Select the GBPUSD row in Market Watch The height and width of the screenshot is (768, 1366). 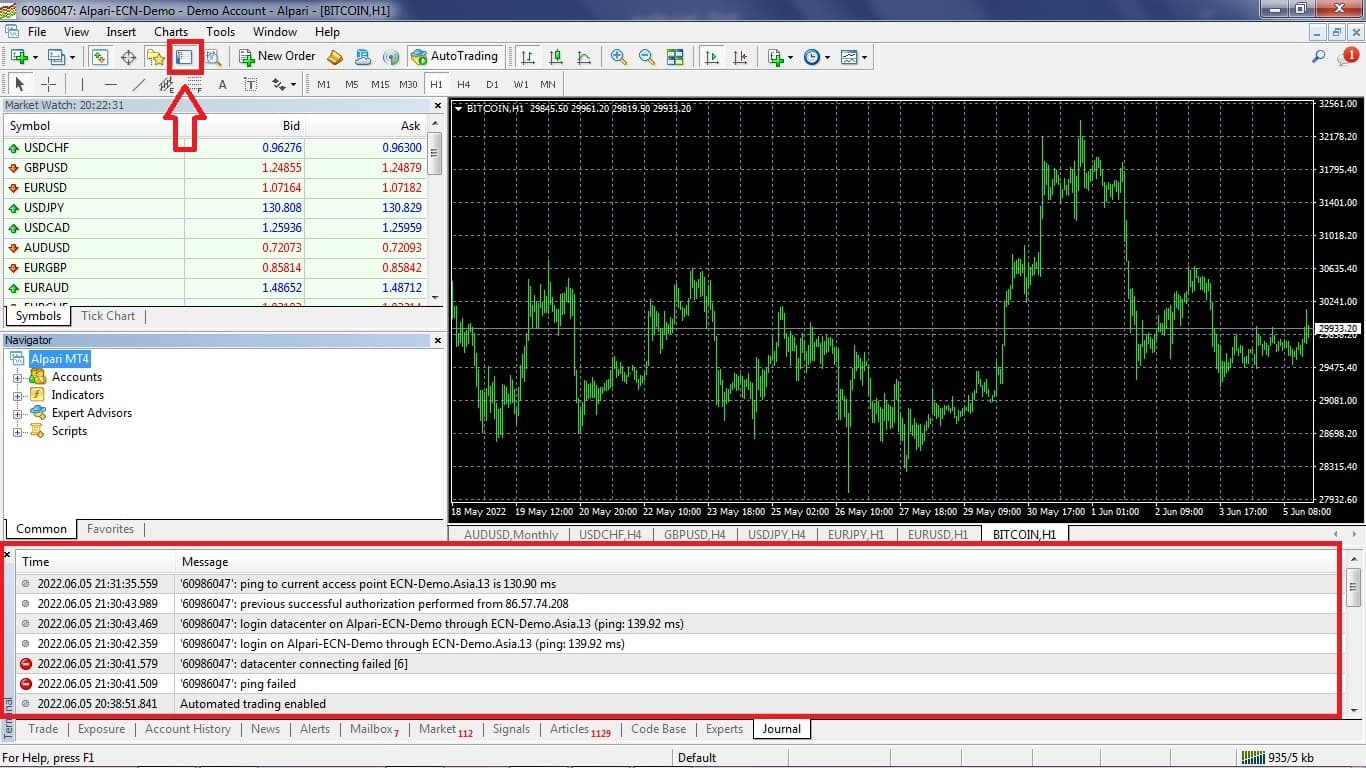[x=215, y=168]
